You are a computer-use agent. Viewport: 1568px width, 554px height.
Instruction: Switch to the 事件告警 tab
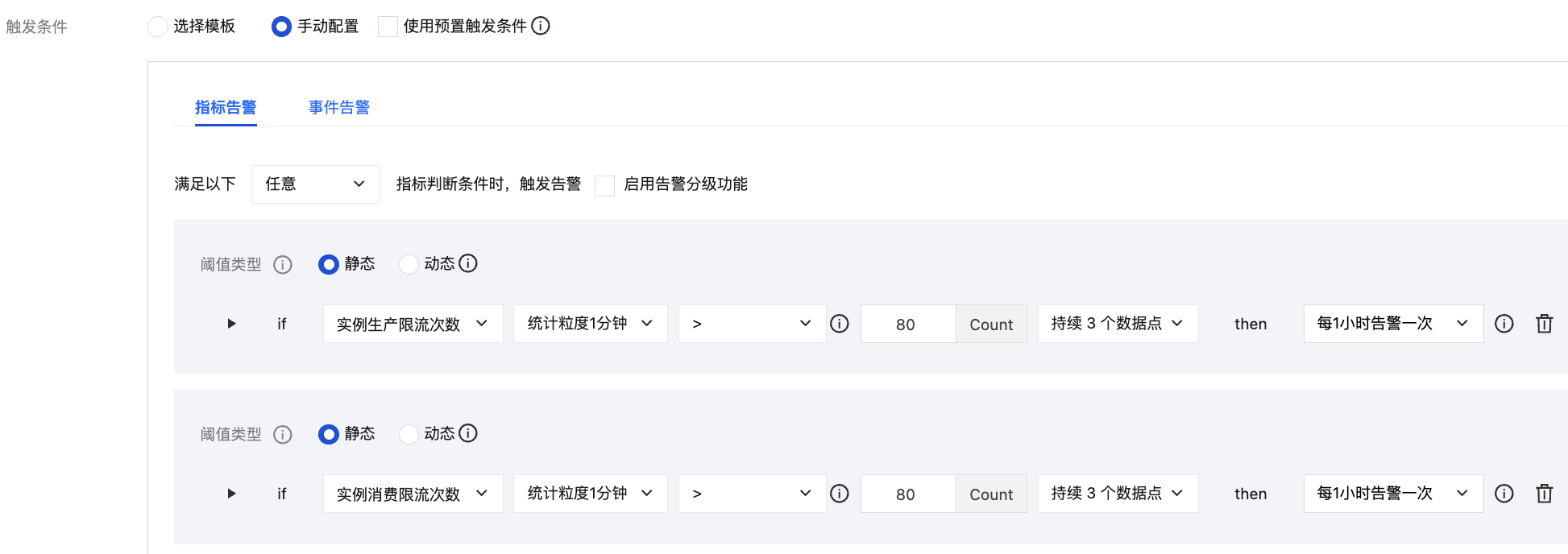tap(338, 107)
